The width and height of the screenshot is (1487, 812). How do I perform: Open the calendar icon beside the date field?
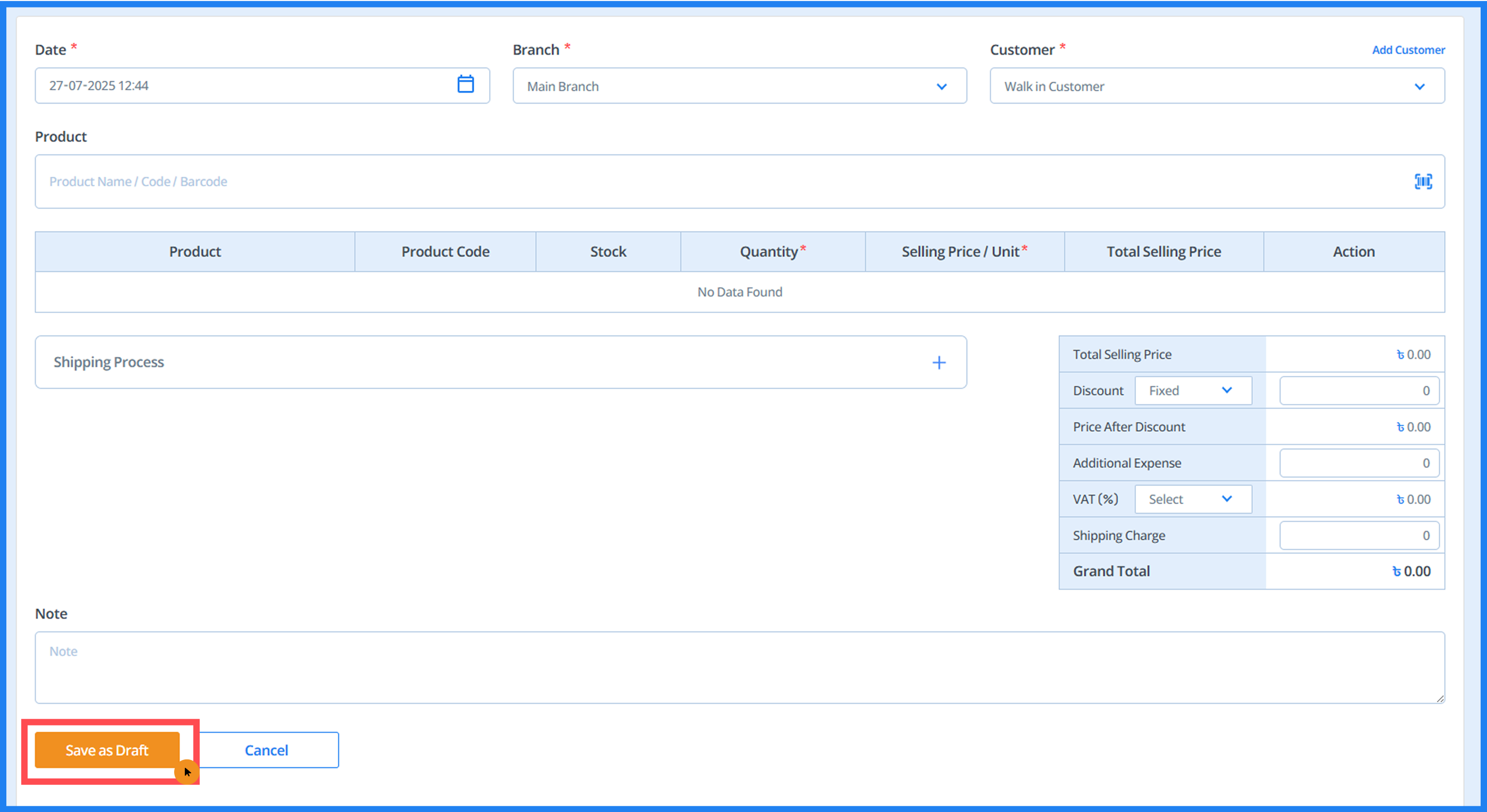click(466, 84)
